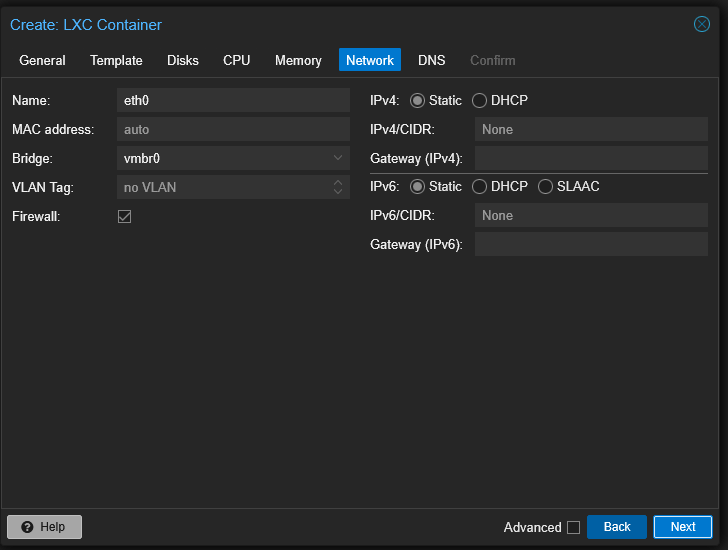Click the IPv4/CIDR input field

click(x=591, y=129)
